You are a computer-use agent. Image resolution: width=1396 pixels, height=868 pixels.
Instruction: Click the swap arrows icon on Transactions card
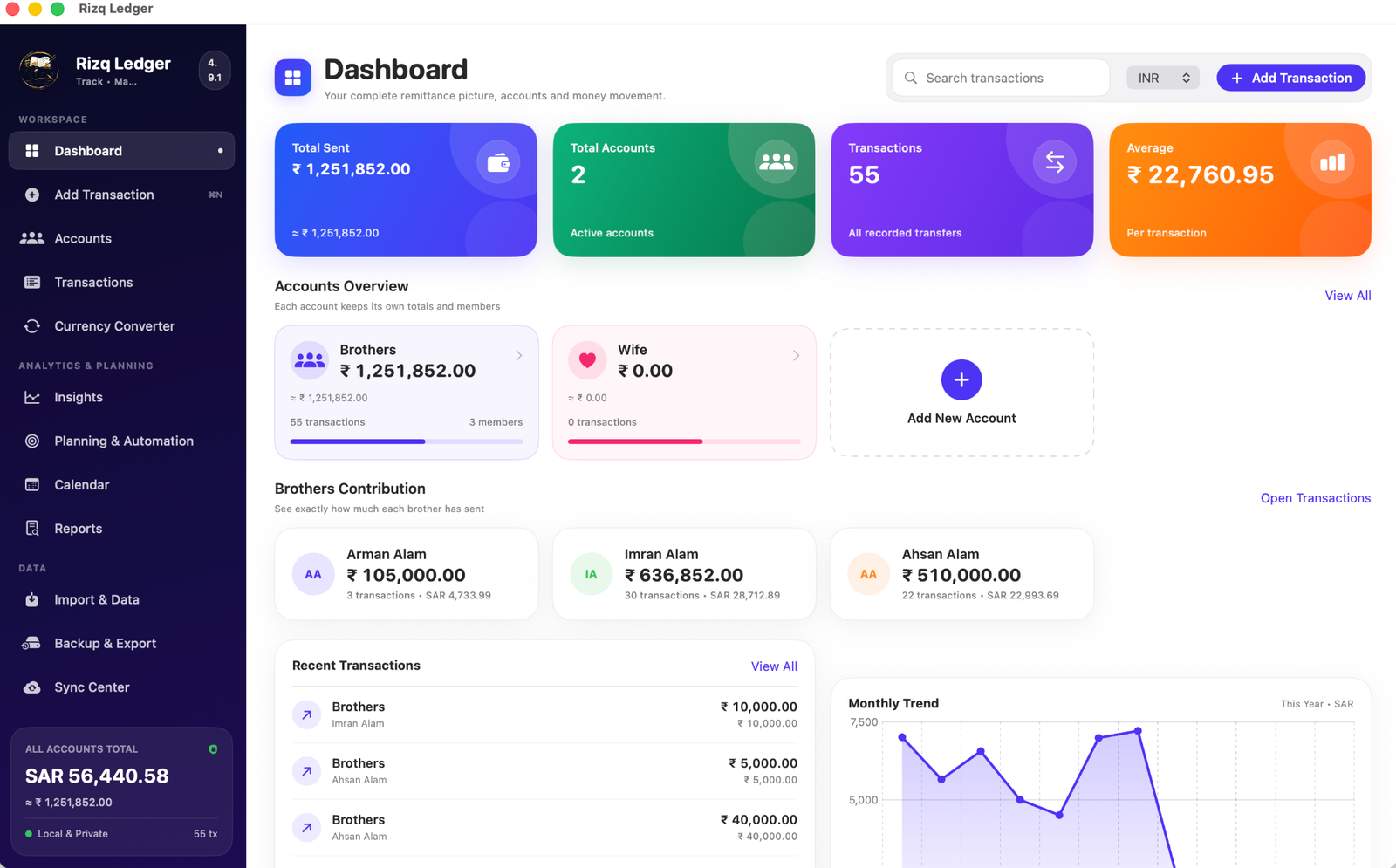(x=1055, y=162)
